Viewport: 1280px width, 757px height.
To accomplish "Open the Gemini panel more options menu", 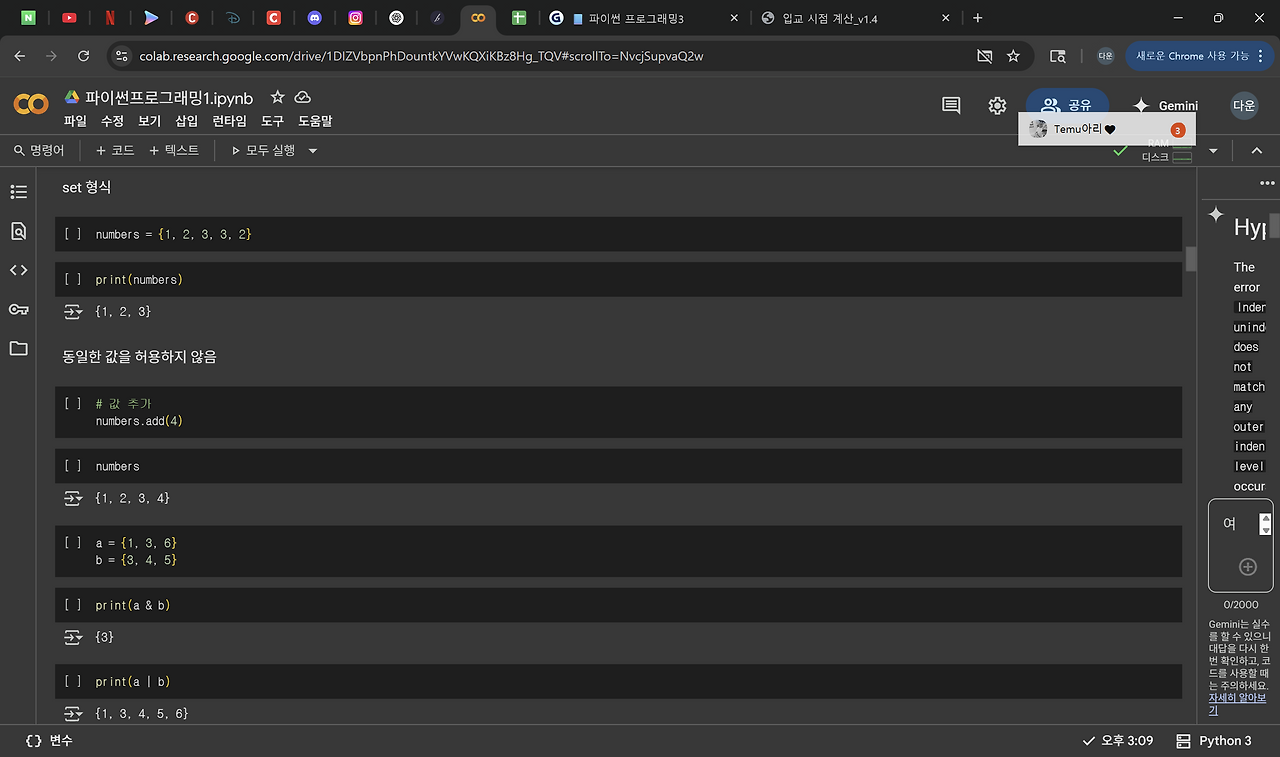I will point(1267,183).
